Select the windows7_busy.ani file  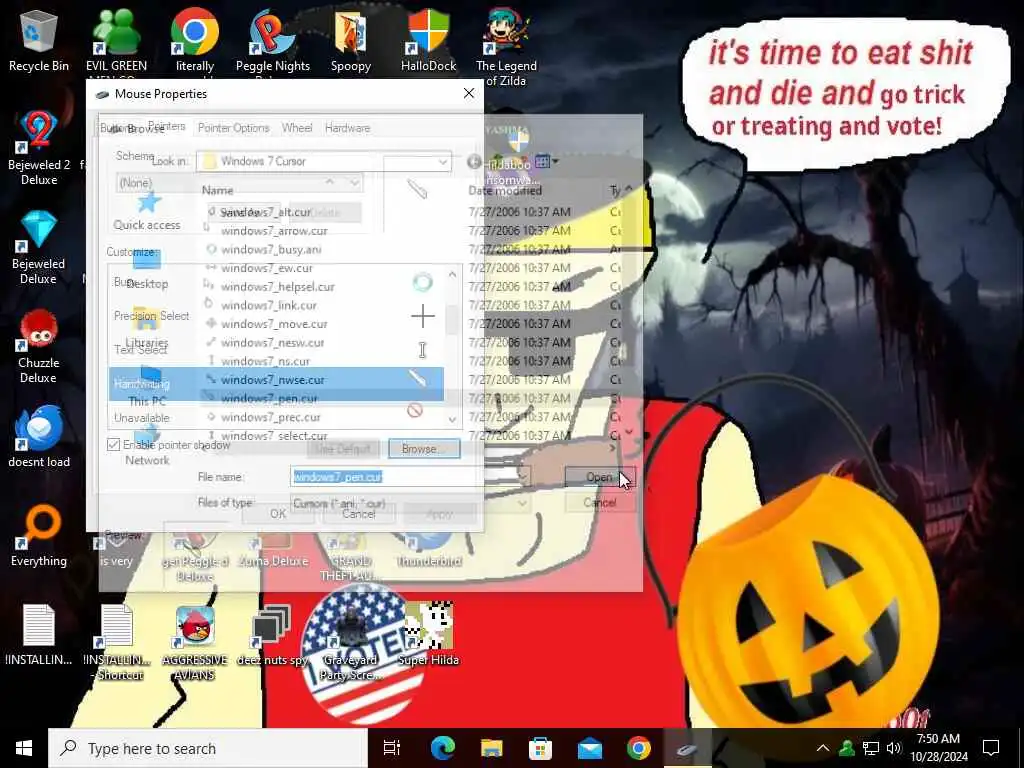(x=271, y=249)
